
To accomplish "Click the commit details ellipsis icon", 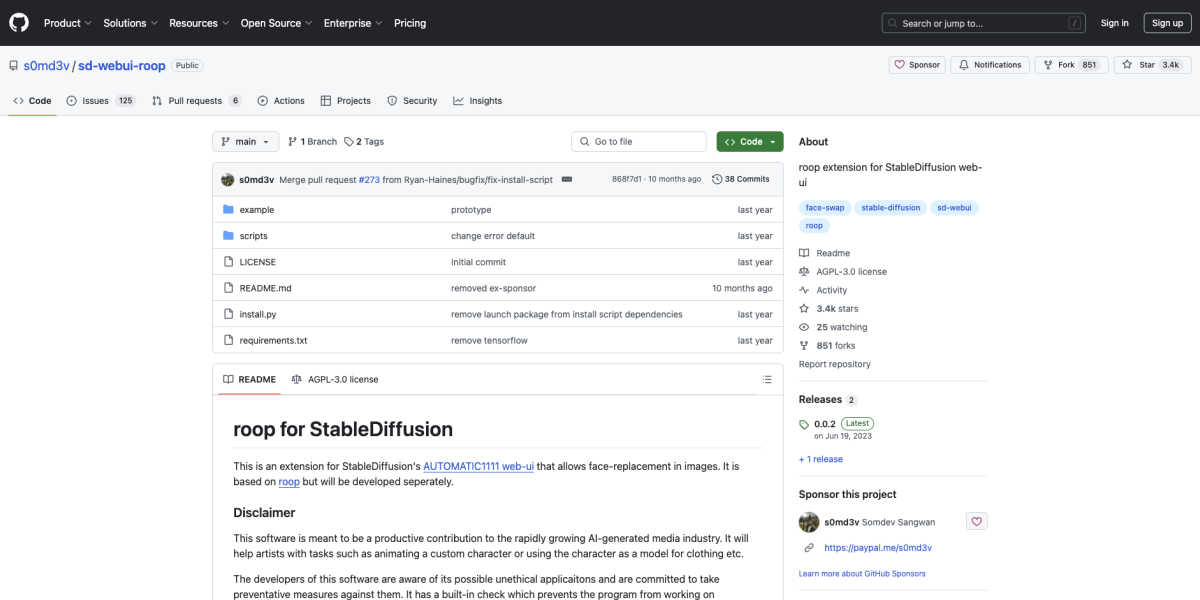I will click(566, 179).
